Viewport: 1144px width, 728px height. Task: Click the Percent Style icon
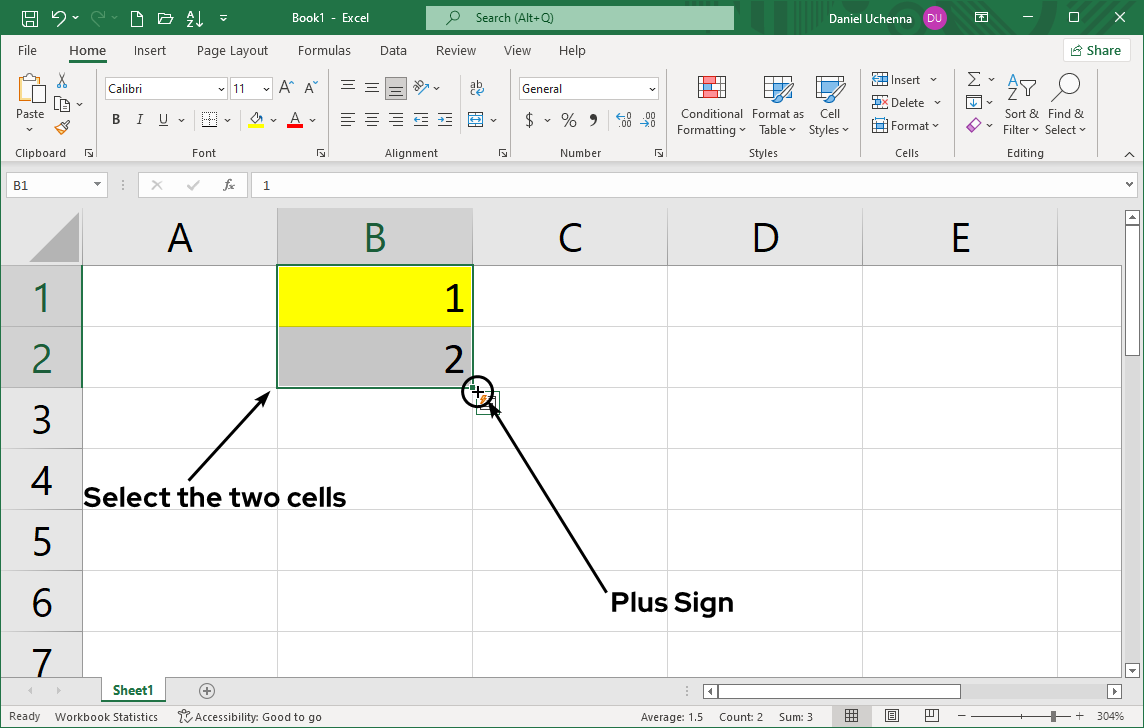pyautogui.click(x=568, y=120)
